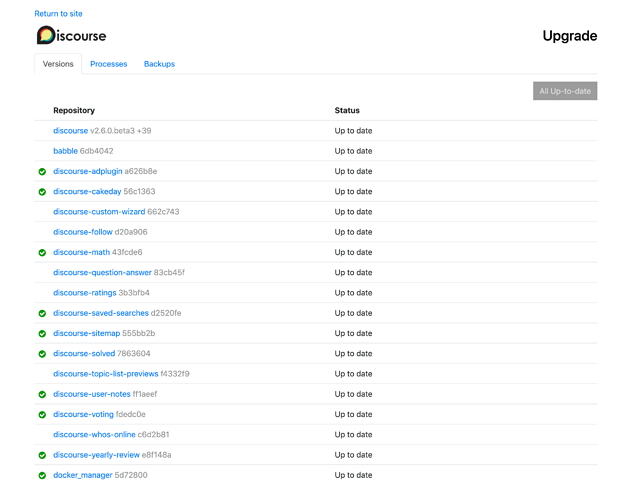Select docker_manager commit hash 5d72800

pos(131,475)
